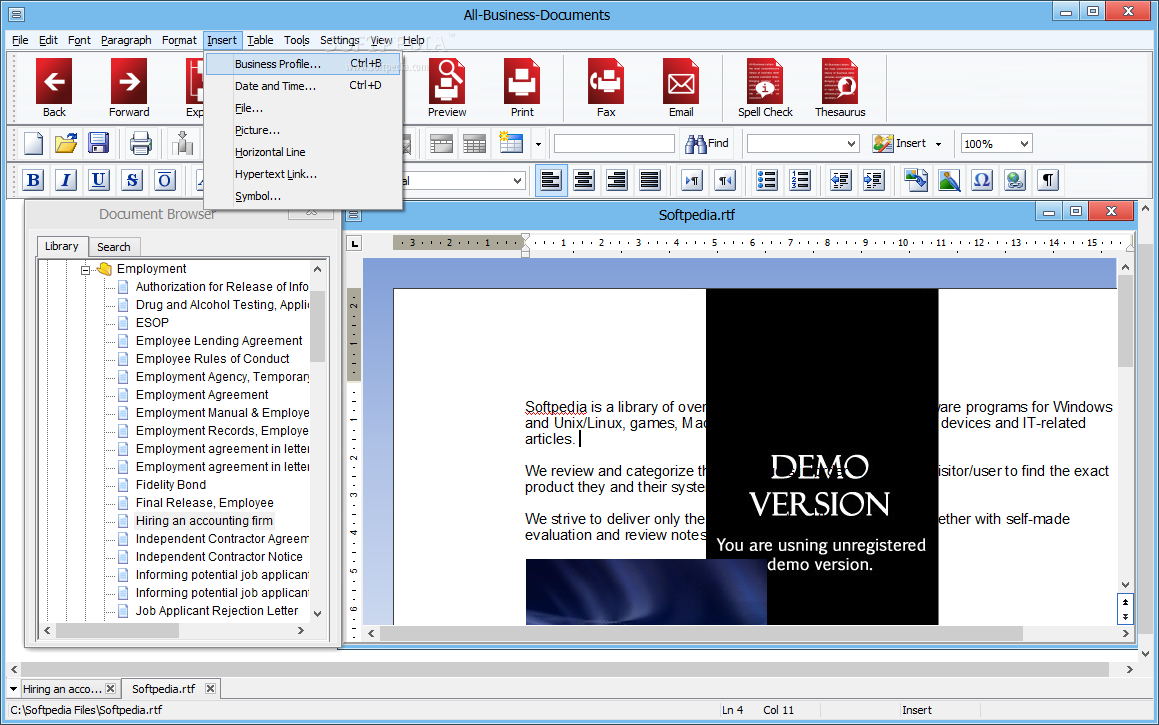Click the table grid icon before the star table

coord(475,143)
